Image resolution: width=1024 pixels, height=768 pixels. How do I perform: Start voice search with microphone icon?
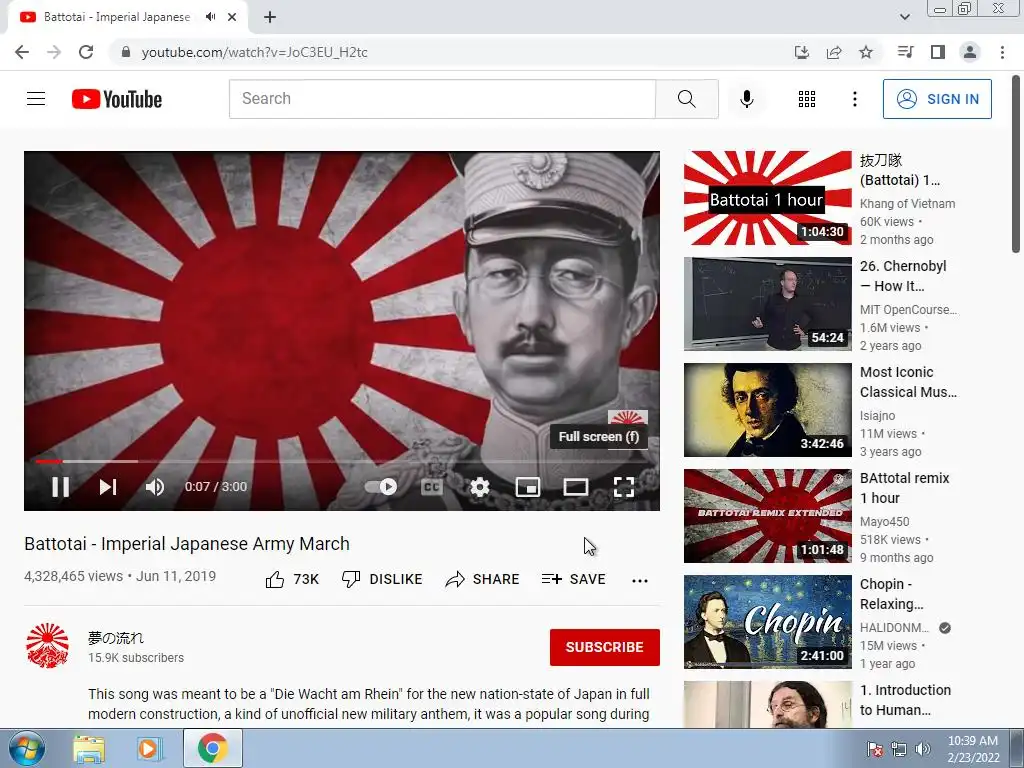[x=747, y=99]
